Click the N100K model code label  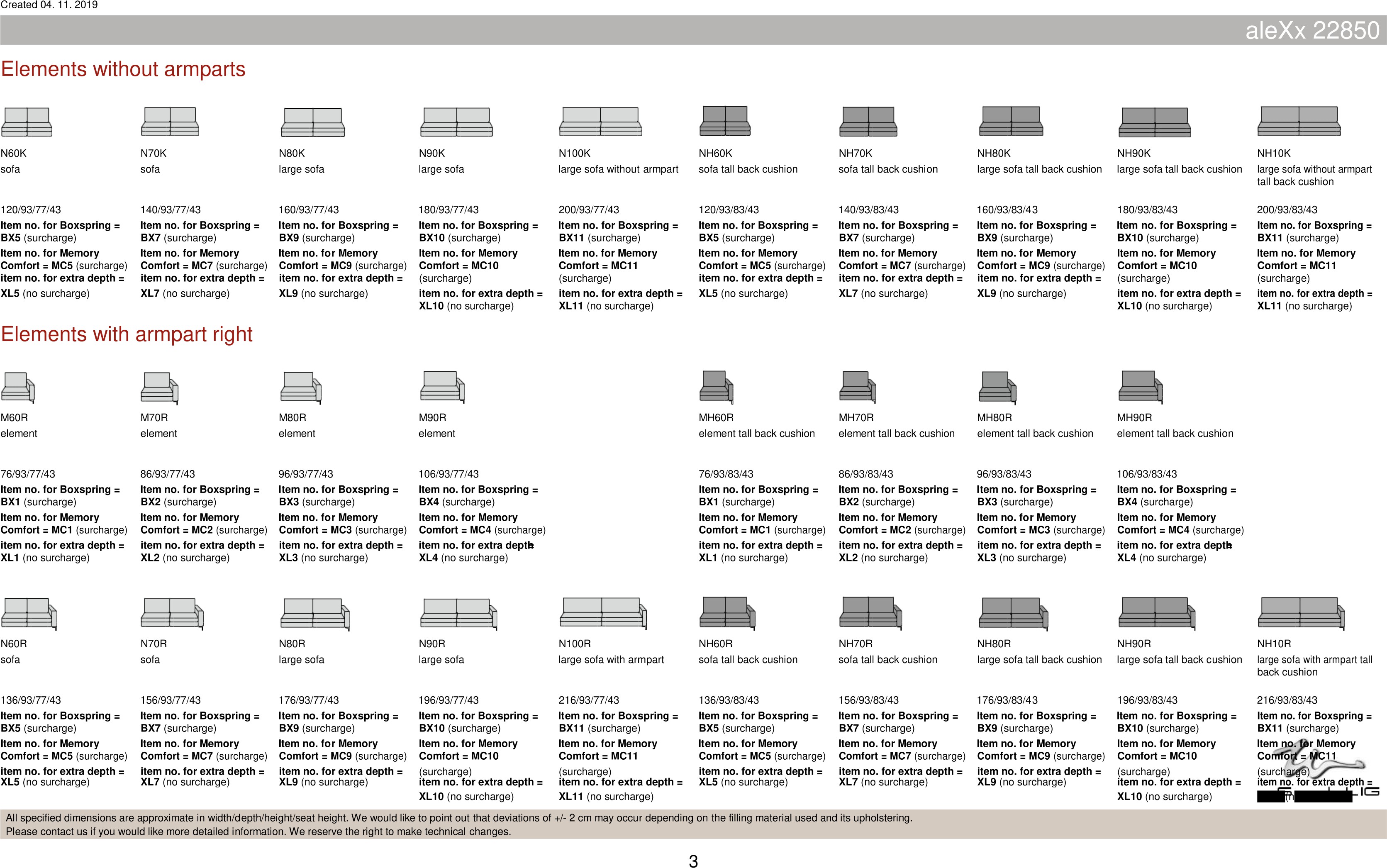point(574,153)
